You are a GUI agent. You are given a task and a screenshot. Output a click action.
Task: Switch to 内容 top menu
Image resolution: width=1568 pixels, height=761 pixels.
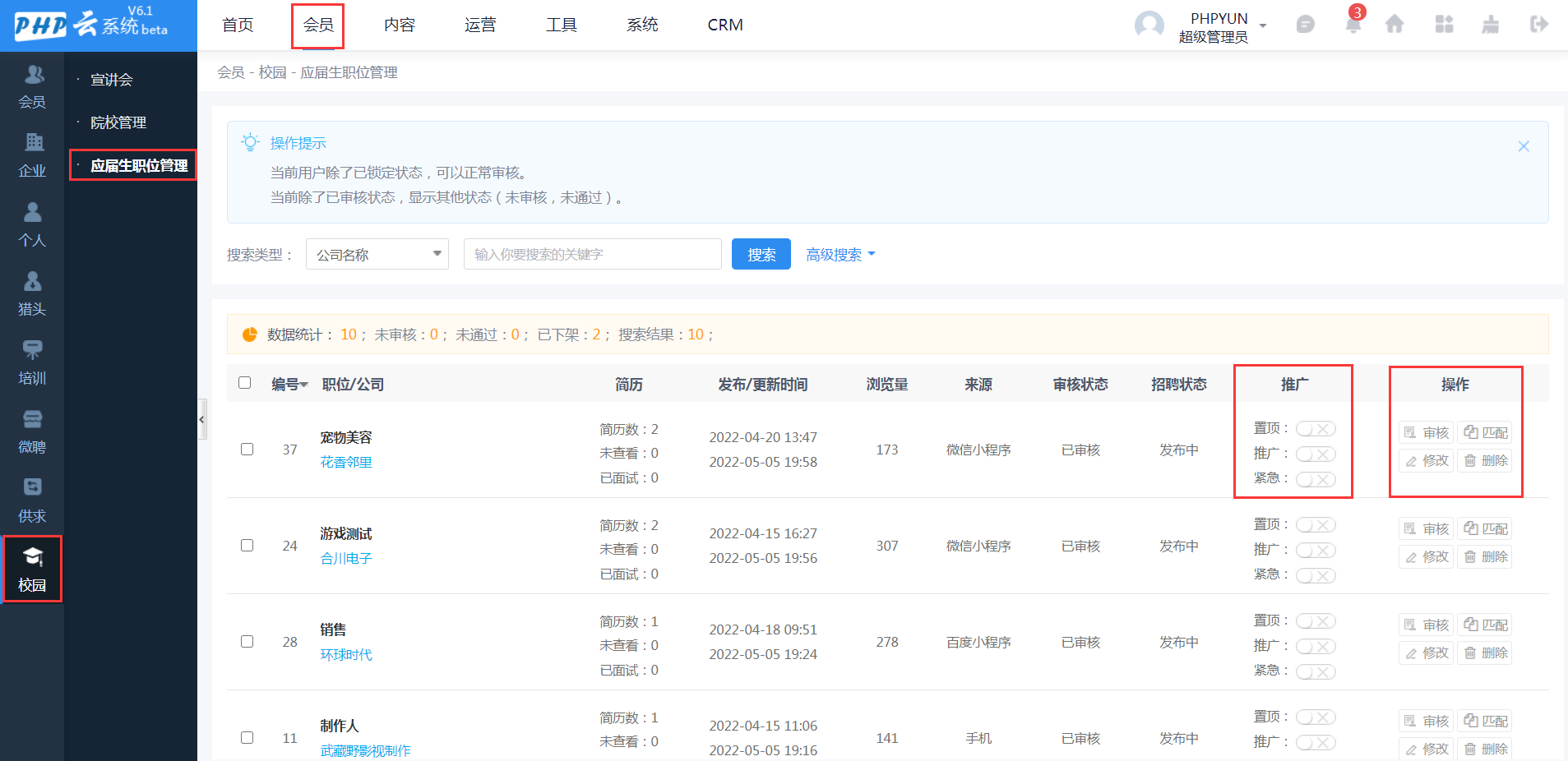[x=399, y=25]
